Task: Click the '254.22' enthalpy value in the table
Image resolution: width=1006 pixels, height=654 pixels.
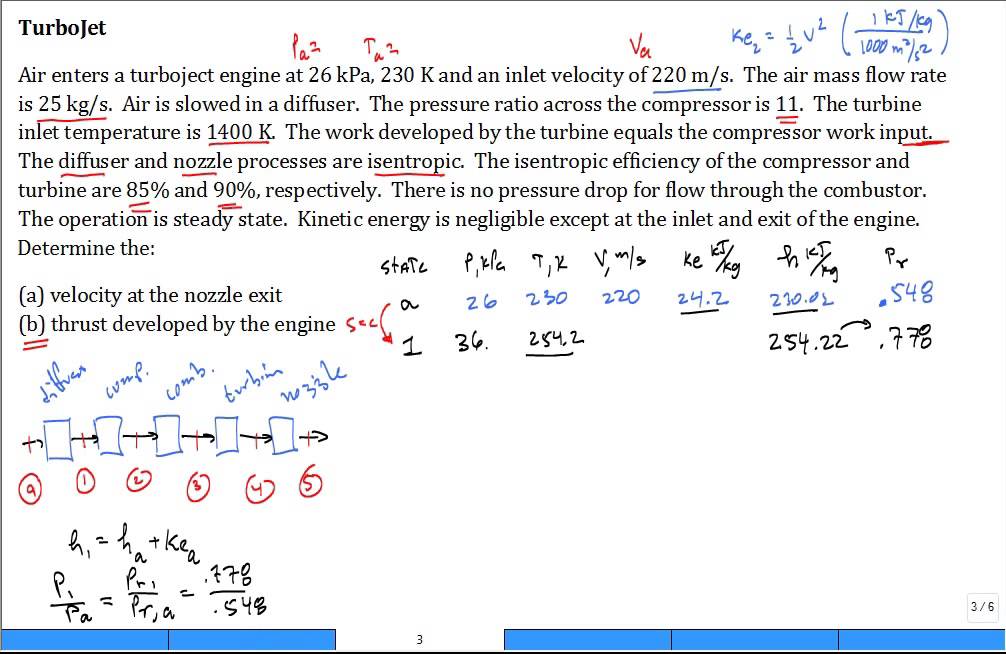Action: point(807,341)
